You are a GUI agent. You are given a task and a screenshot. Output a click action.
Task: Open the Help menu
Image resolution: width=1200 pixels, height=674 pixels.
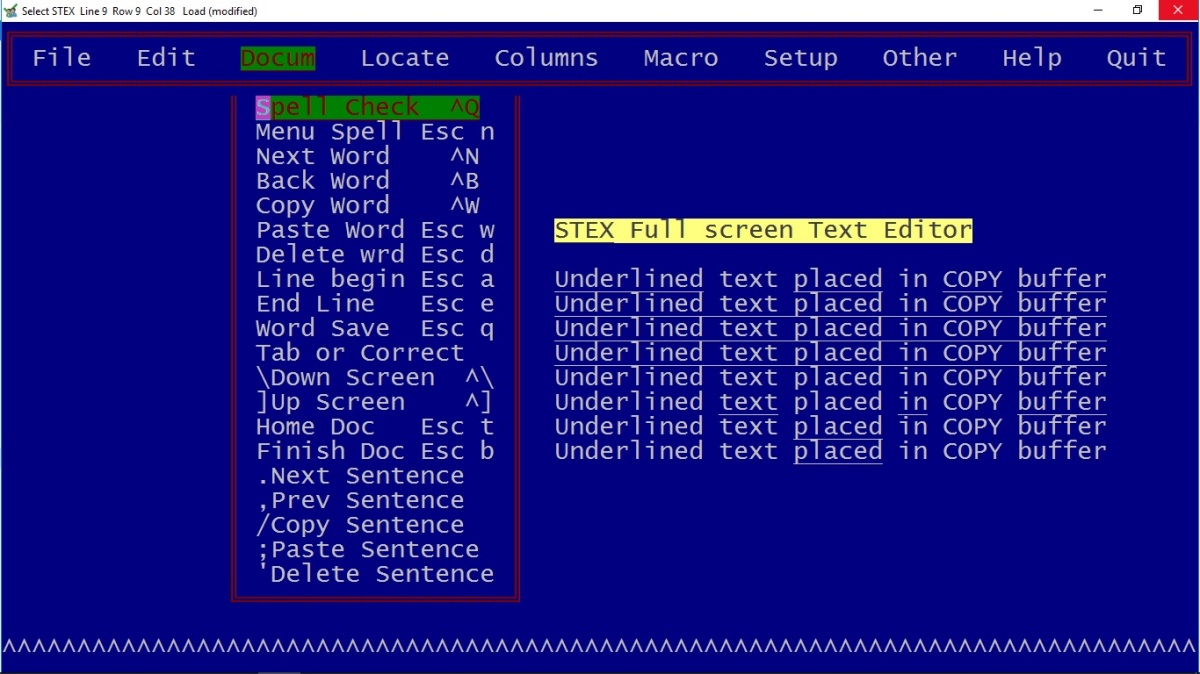click(x=1032, y=58)
